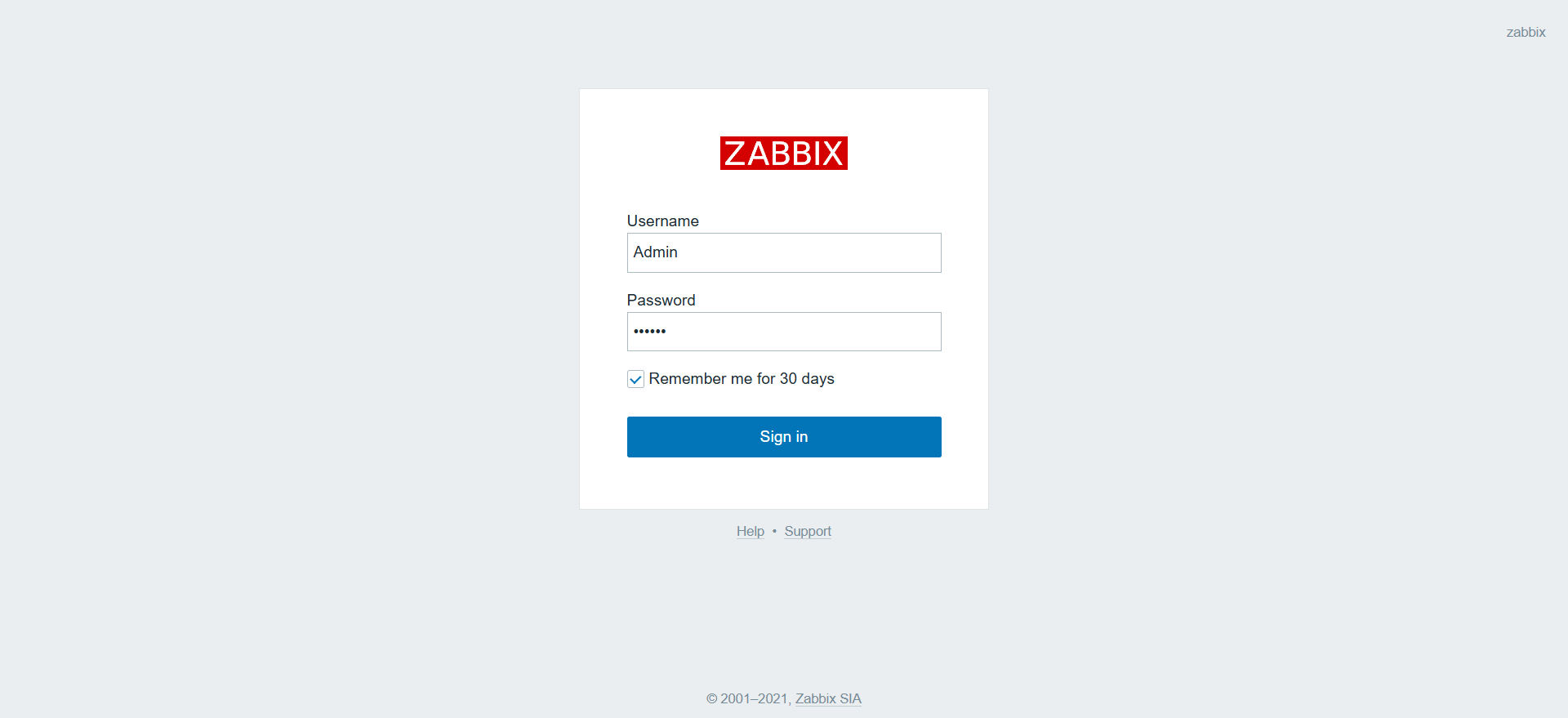Click the blue checkmark beside Remember me

(x=635, y=379)
